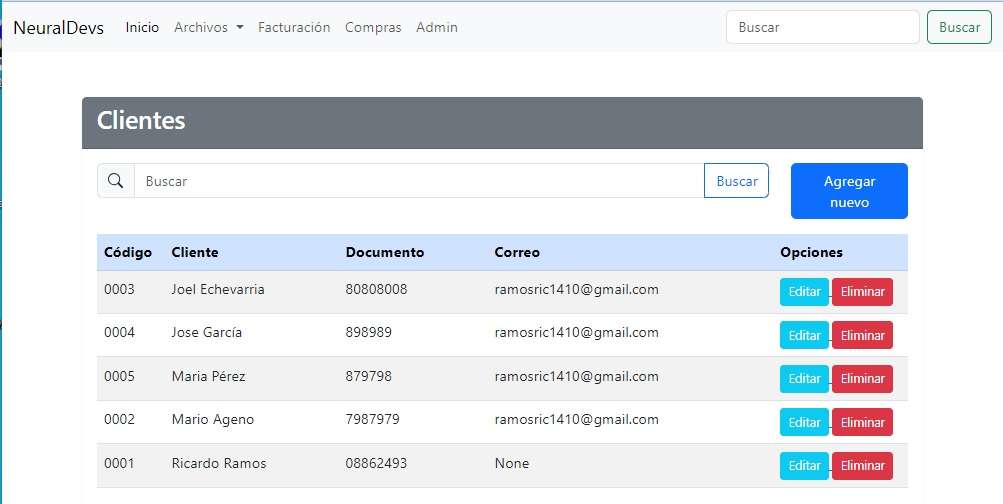Click the name Jose García
1003x504 pixels.
(207, 333)
